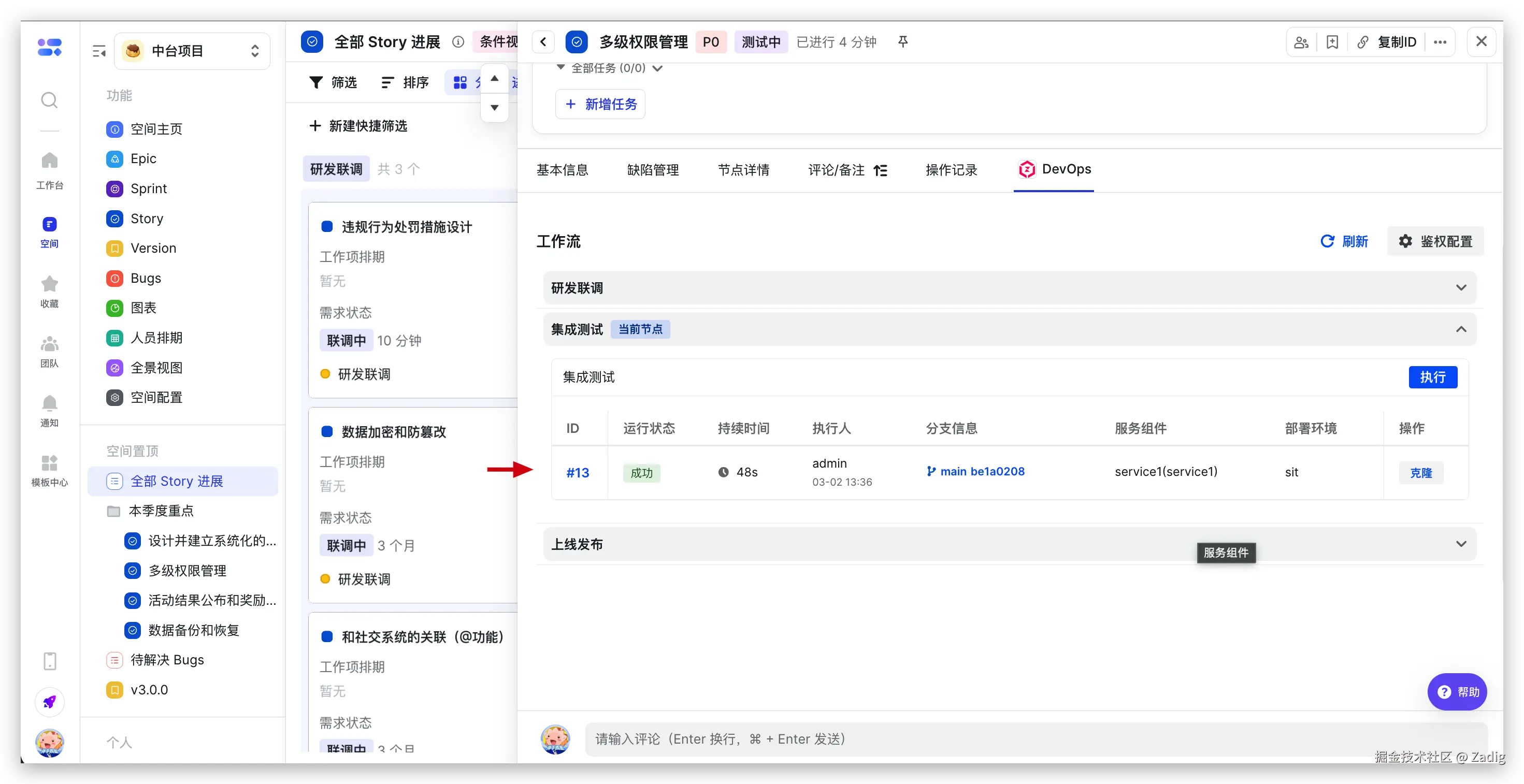The width and height of the screenshot is (1524, 784).
Task: Click the pin icon beside elapsed time
Action: [x=902, y=42]
